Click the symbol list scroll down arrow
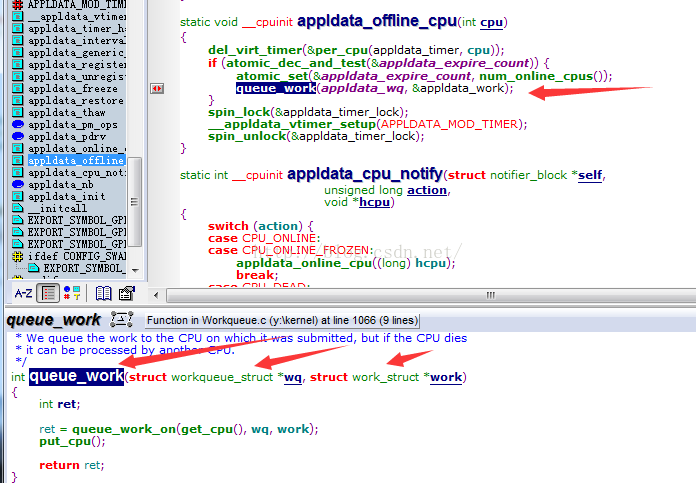The image size is (696, 483). pyautogui.click(x=135, y=270)
